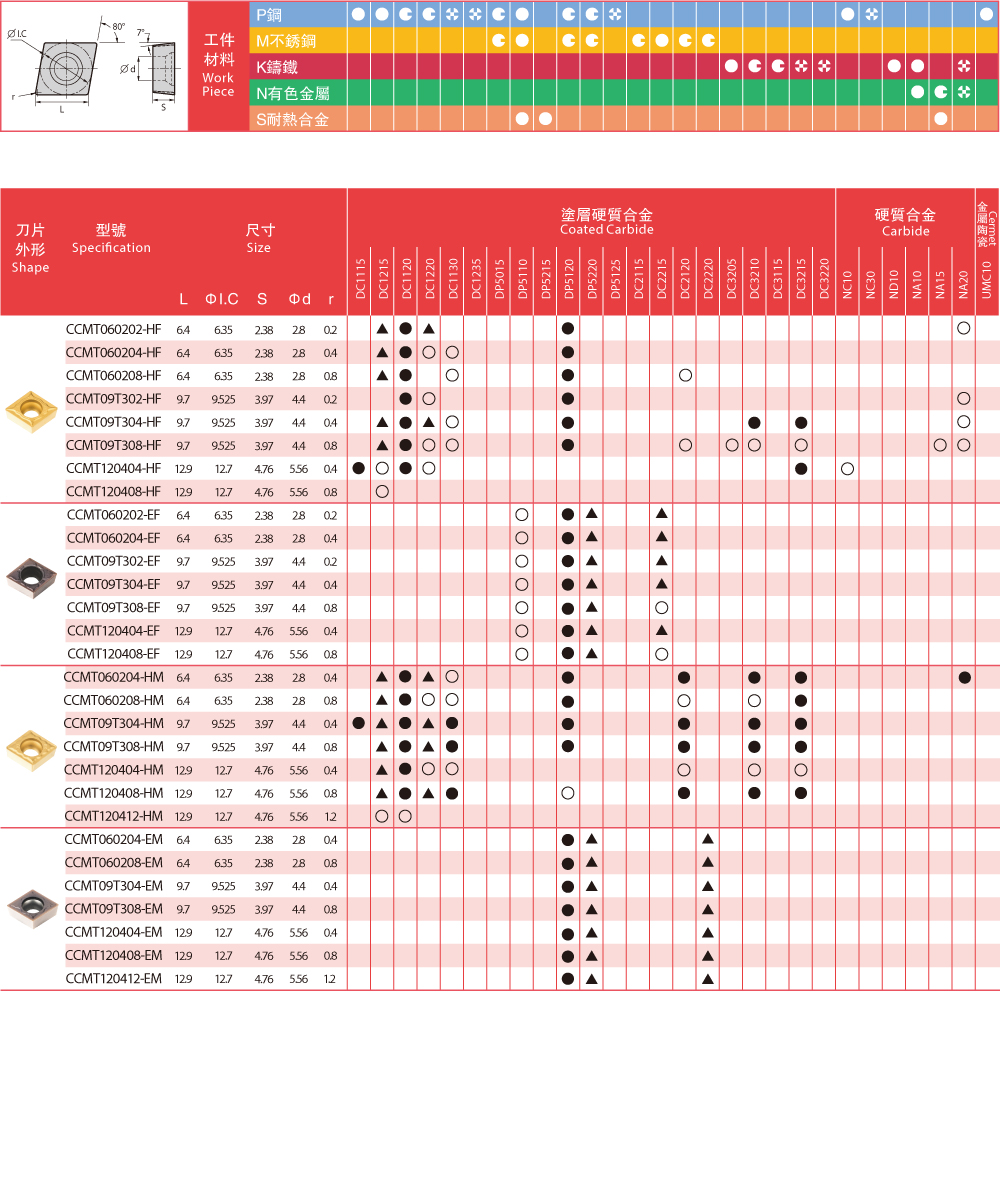Click triangle marker for CCMT060202-HF under DC1220
The width and height of the screenshot is (1000, 1180).
tap(428, 329)
